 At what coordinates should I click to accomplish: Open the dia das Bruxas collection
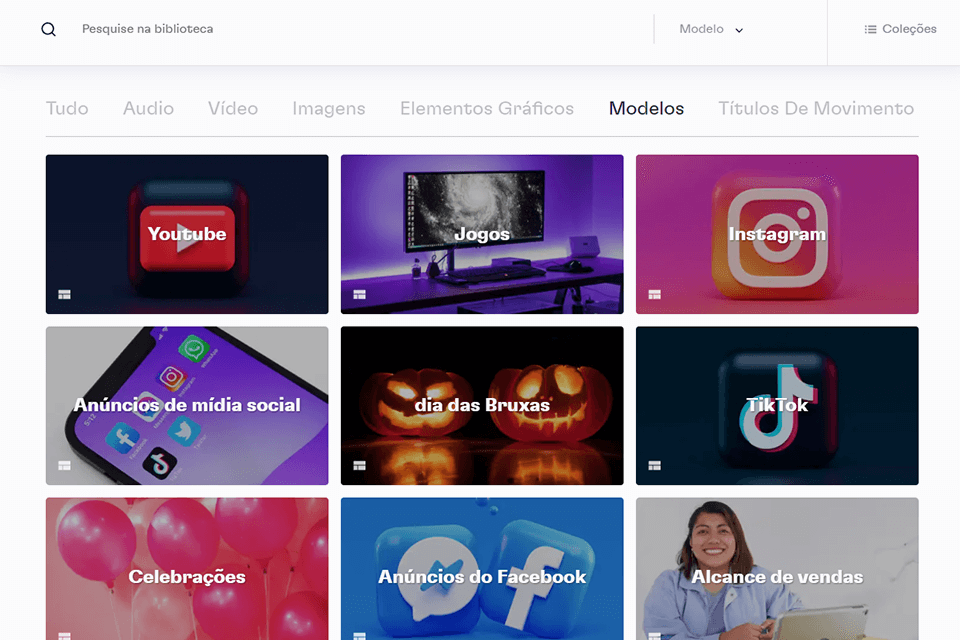[482, 405]
